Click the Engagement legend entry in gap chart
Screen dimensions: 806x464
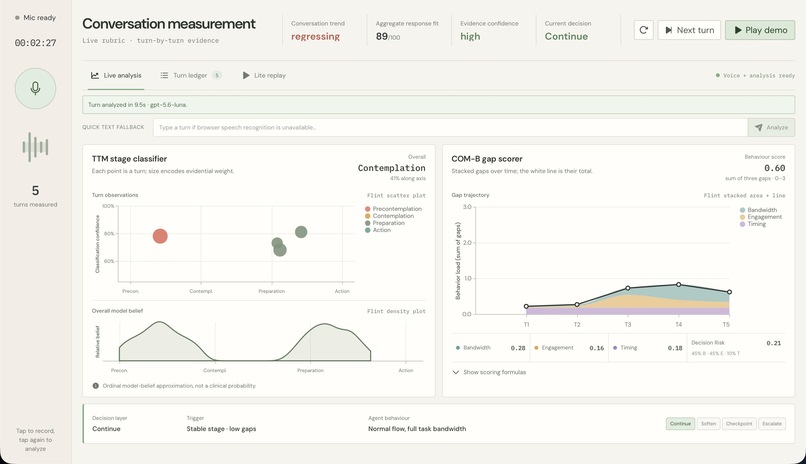(x=761, y=217)
